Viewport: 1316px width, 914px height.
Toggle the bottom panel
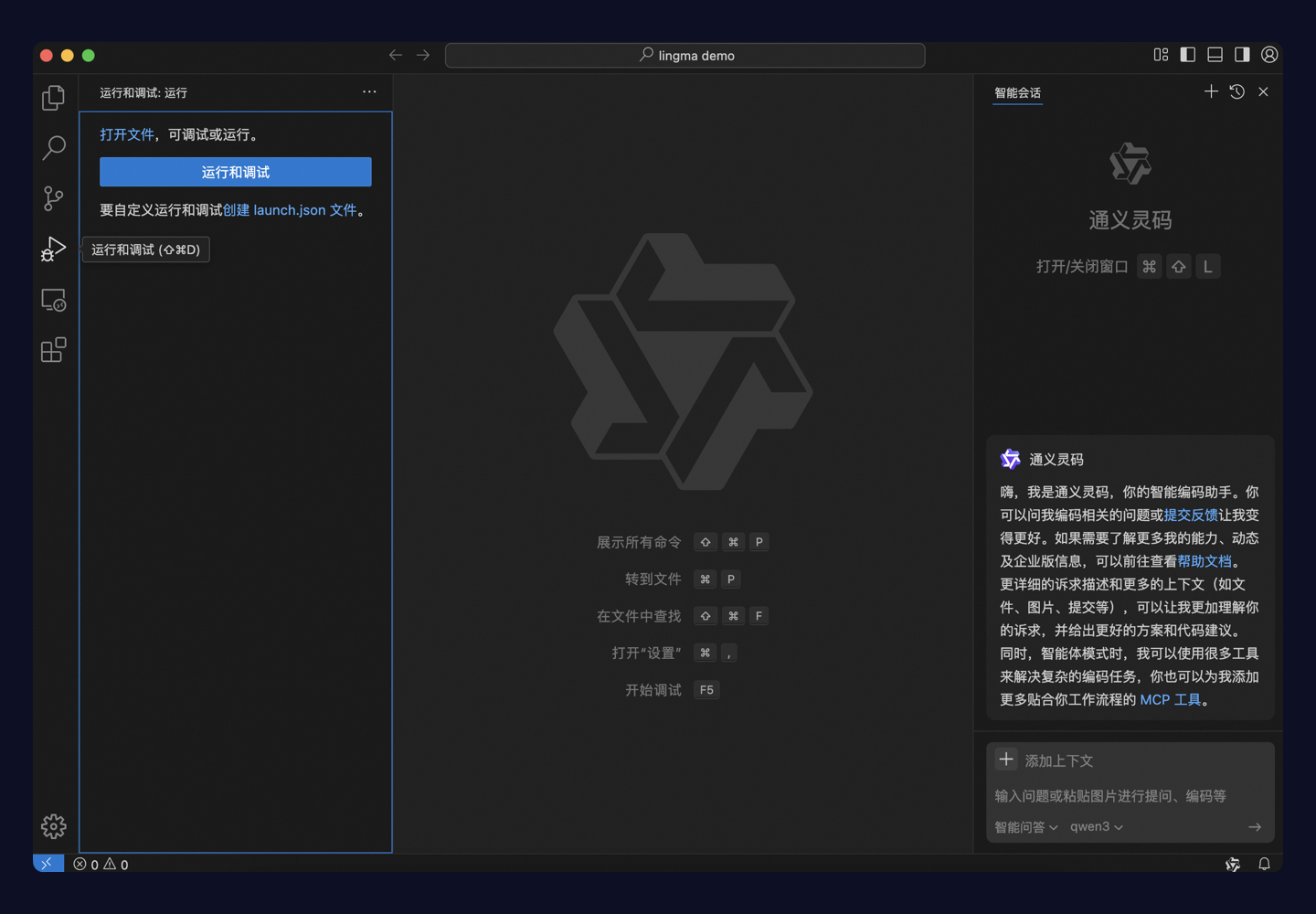click(1215, 55)
